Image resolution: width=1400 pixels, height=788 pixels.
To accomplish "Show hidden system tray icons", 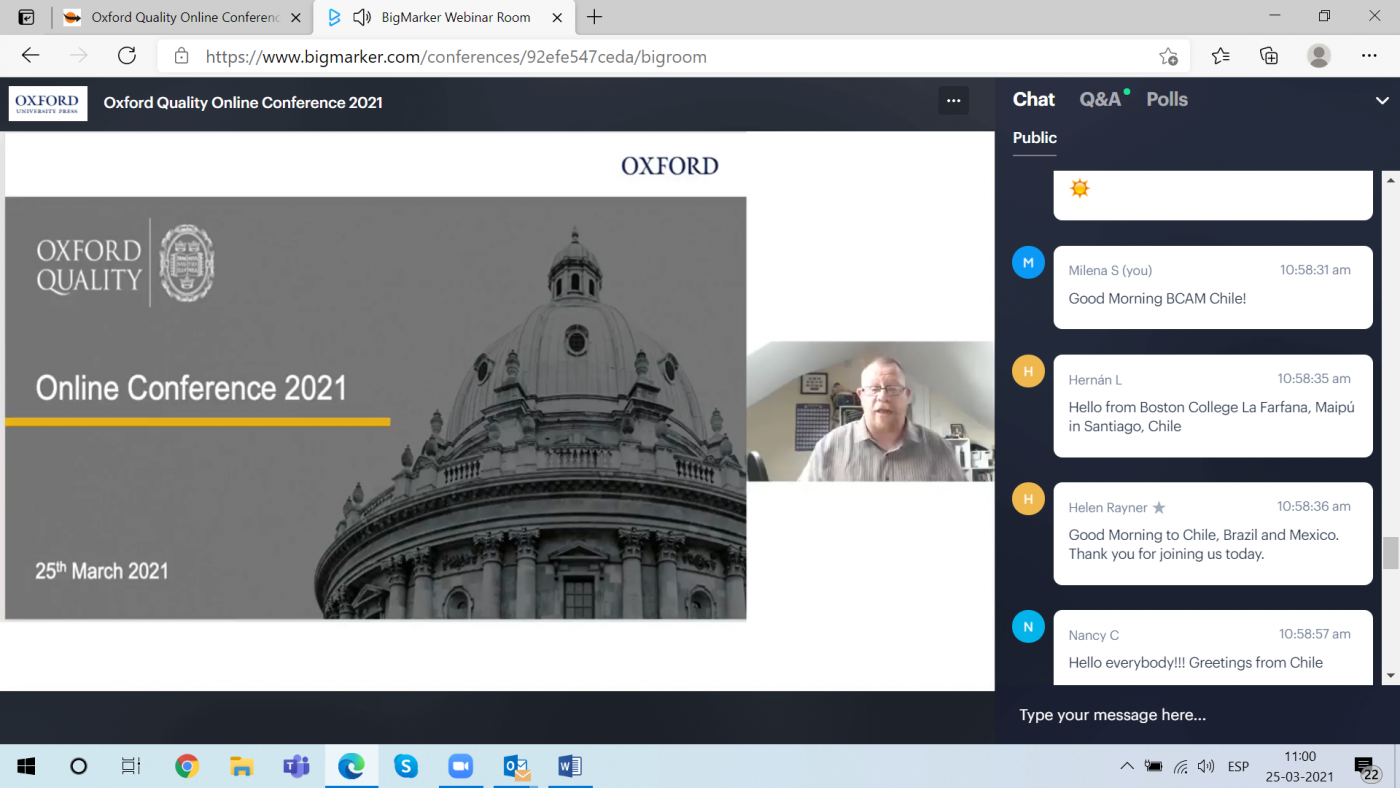I will tap(1127, 766).
